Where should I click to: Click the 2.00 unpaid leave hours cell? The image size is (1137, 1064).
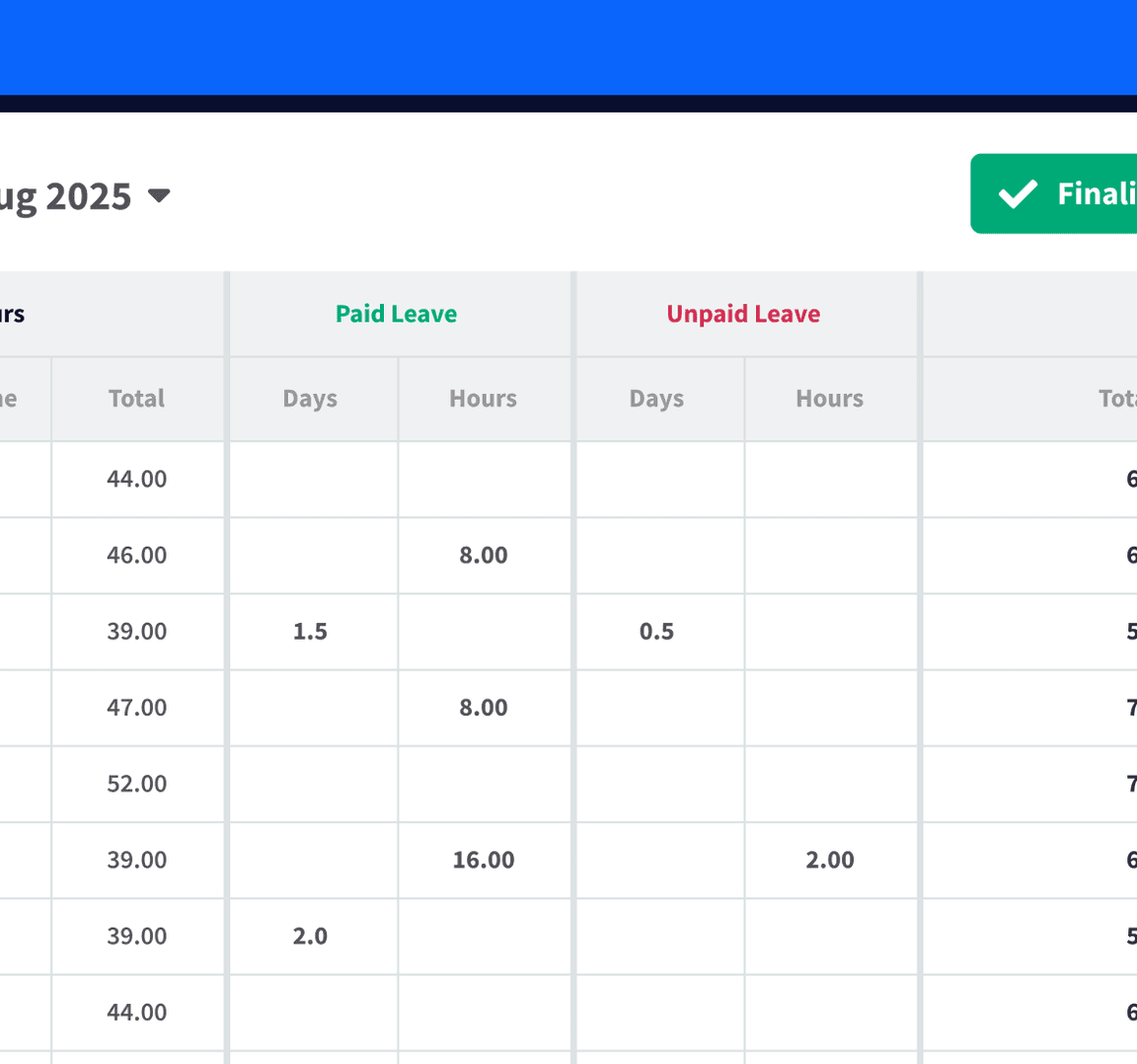829,860
